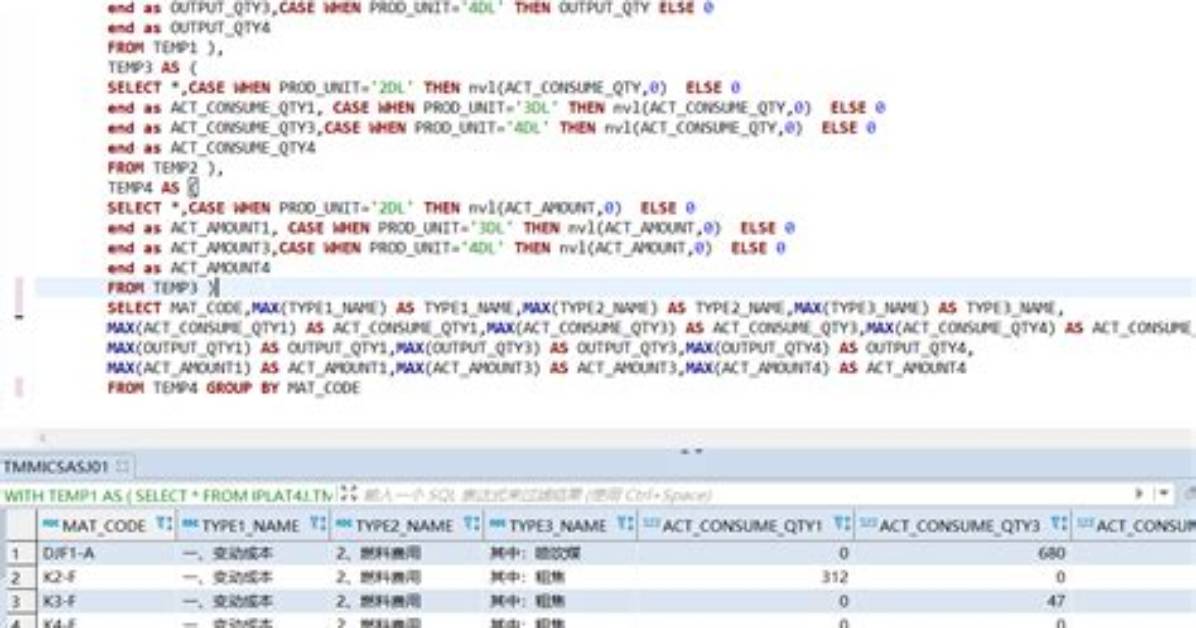Place cursor on line 'TEMP4 AS ('

[x=153, y=188]
